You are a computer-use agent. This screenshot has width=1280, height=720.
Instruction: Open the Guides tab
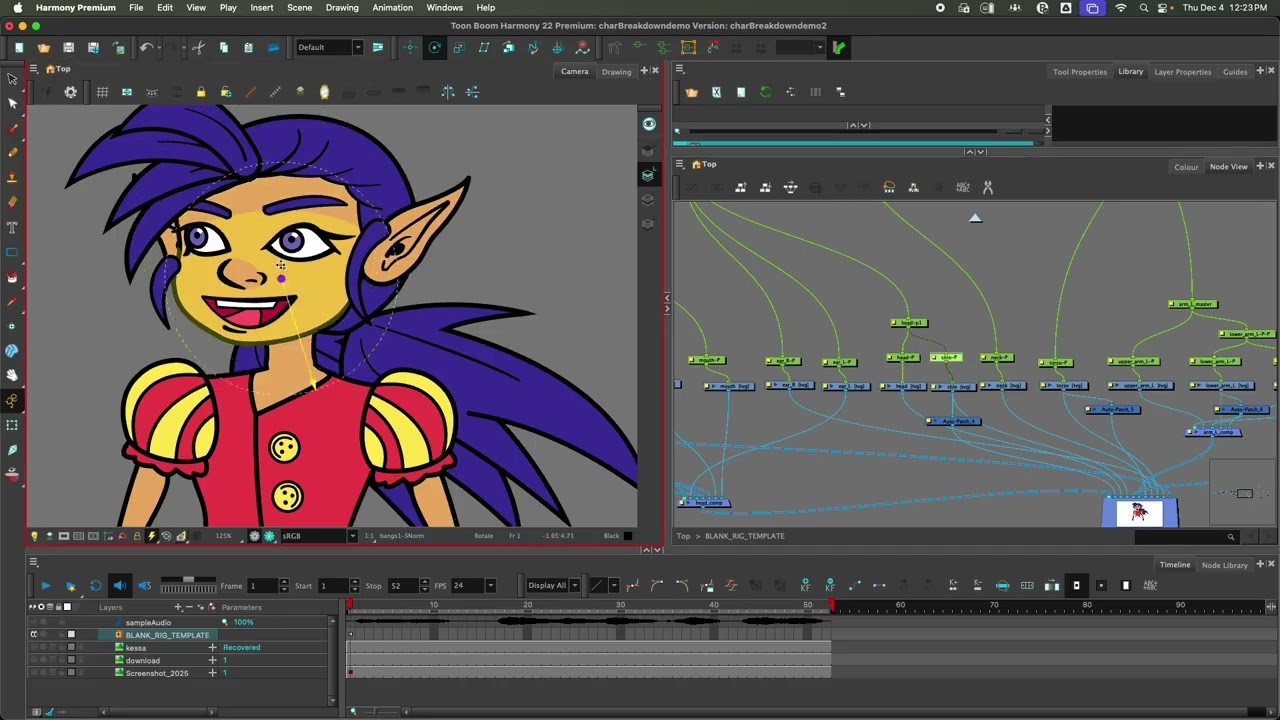point(1235,72)
